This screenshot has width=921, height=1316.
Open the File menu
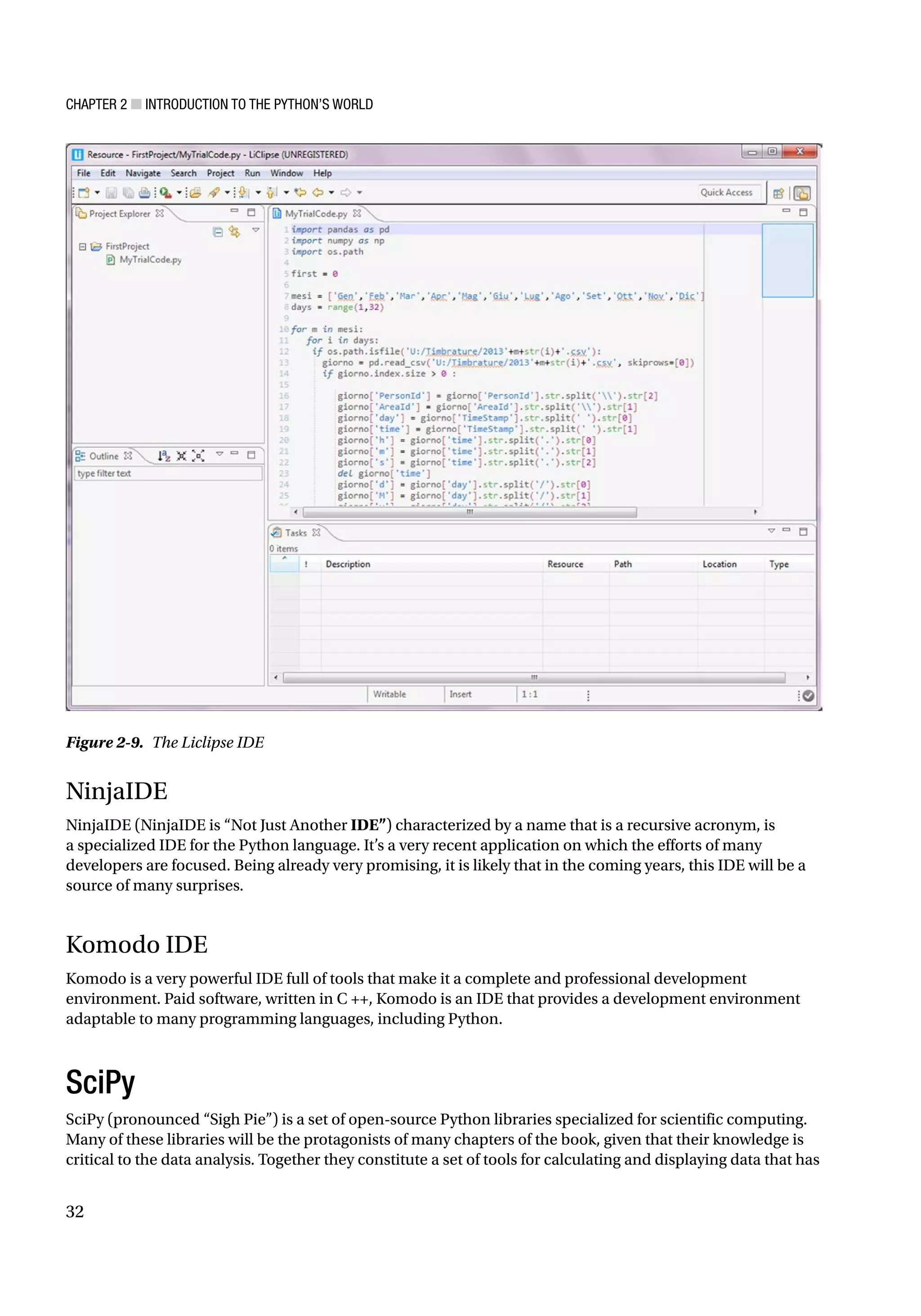pyautogui.click(x=84, y=173)
